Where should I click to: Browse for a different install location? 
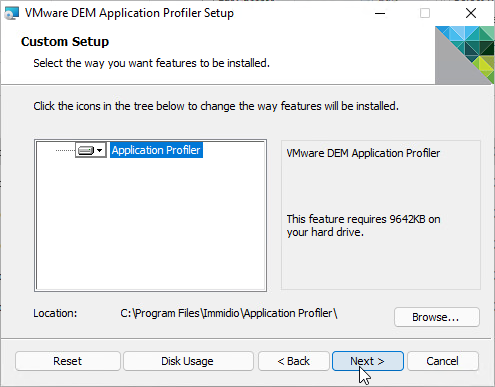437,317
